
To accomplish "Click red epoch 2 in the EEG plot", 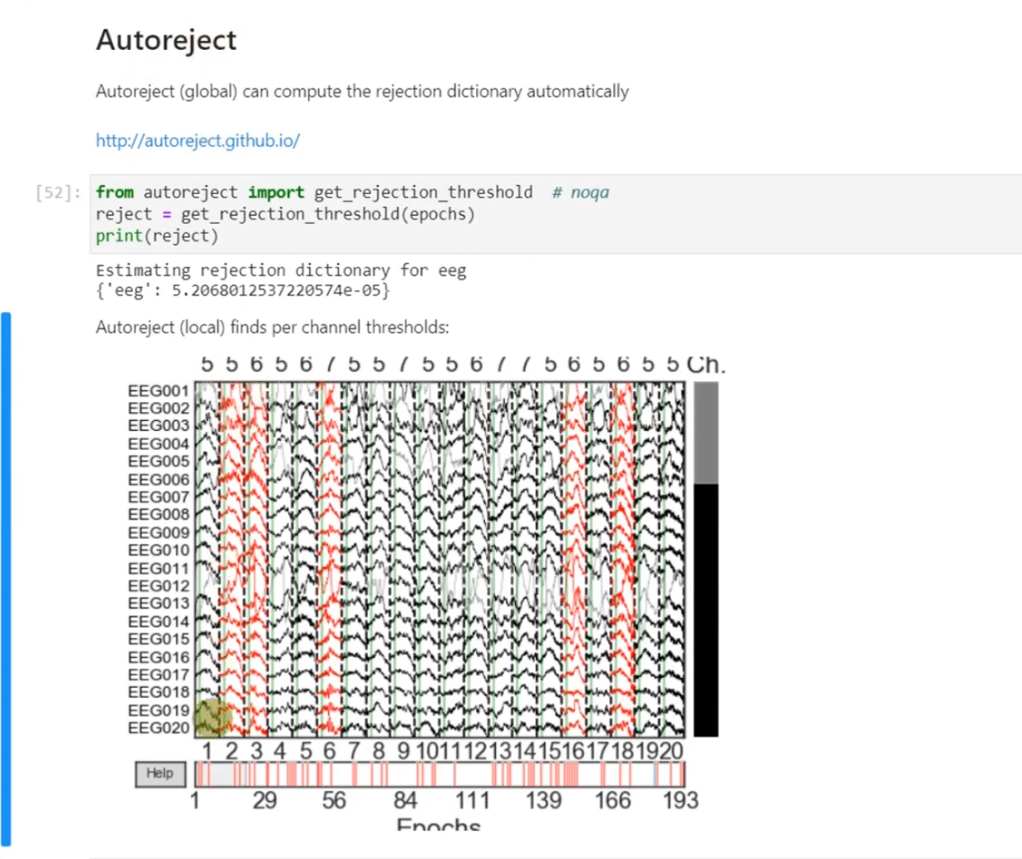I will pyautogui.click(x=232, y=560).
